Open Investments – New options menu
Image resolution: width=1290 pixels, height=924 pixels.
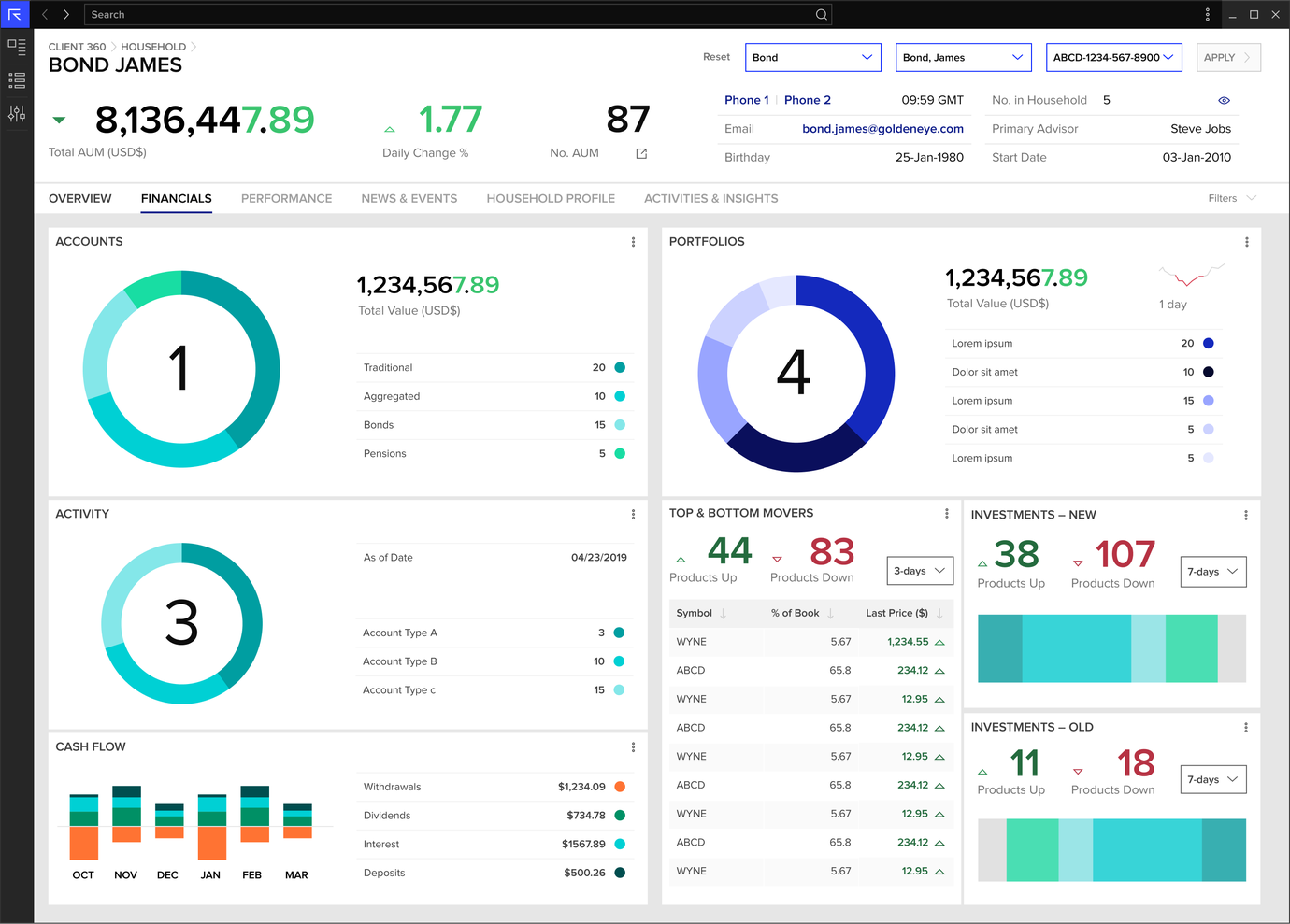tap(1246, 515)
